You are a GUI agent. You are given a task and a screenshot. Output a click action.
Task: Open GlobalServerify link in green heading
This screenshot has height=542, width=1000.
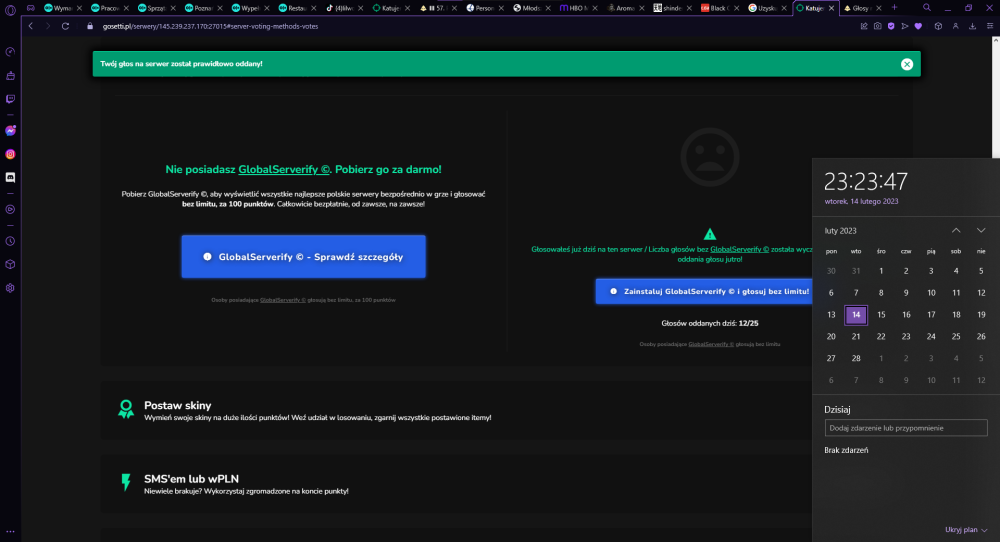[x=284, y=170]
